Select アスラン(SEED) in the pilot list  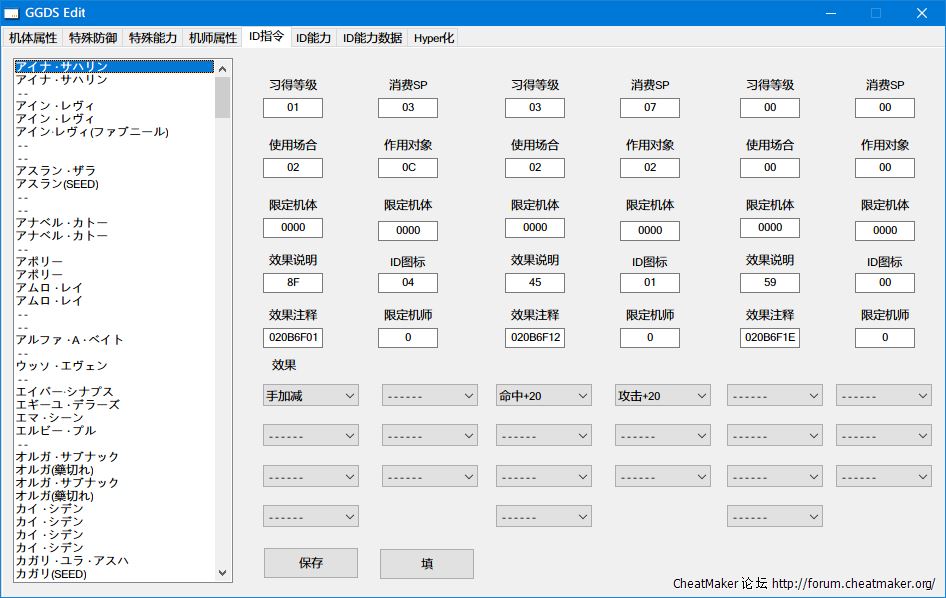[57, 184]
